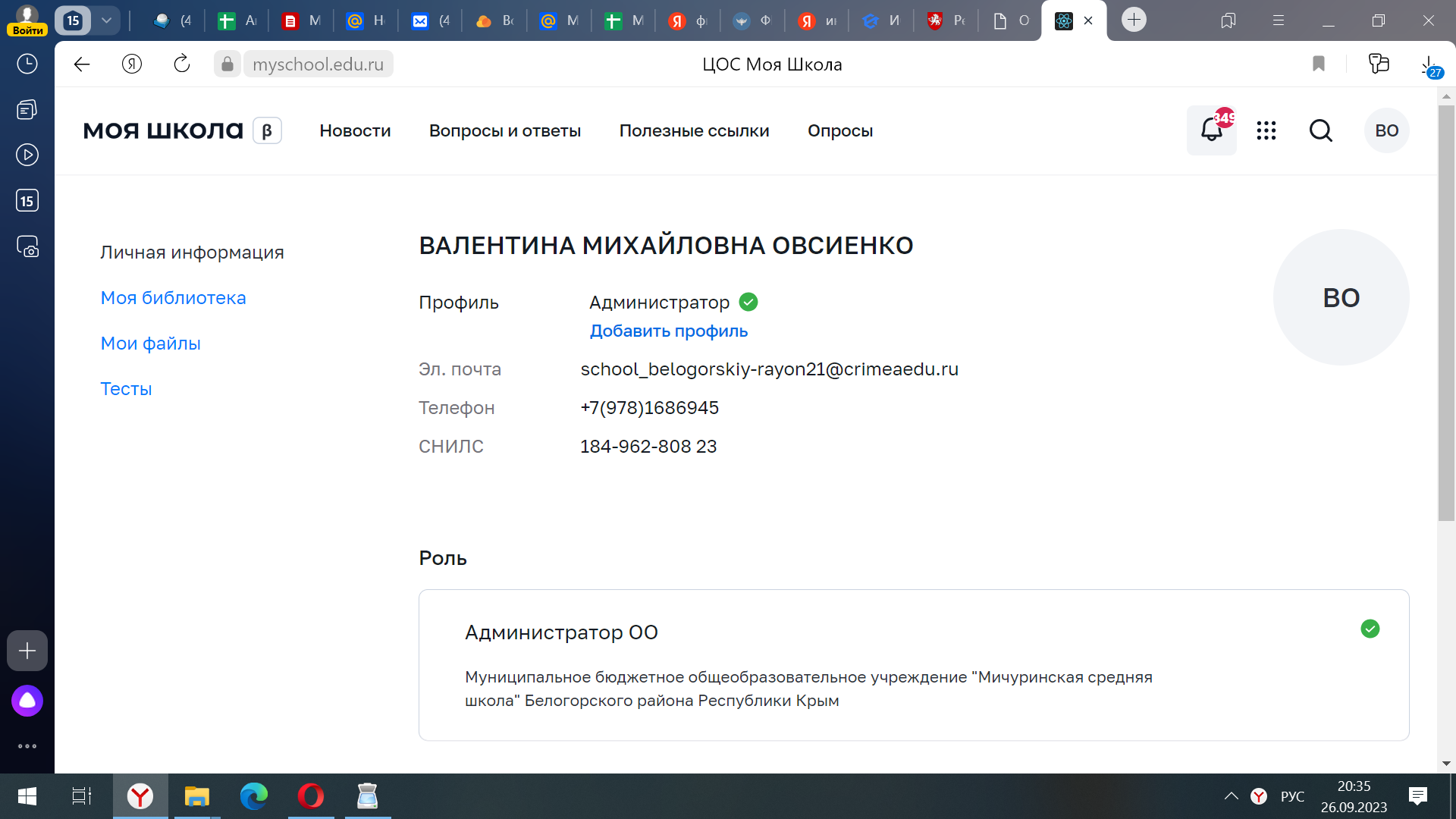Open browser history clock icon

point(27,64)
